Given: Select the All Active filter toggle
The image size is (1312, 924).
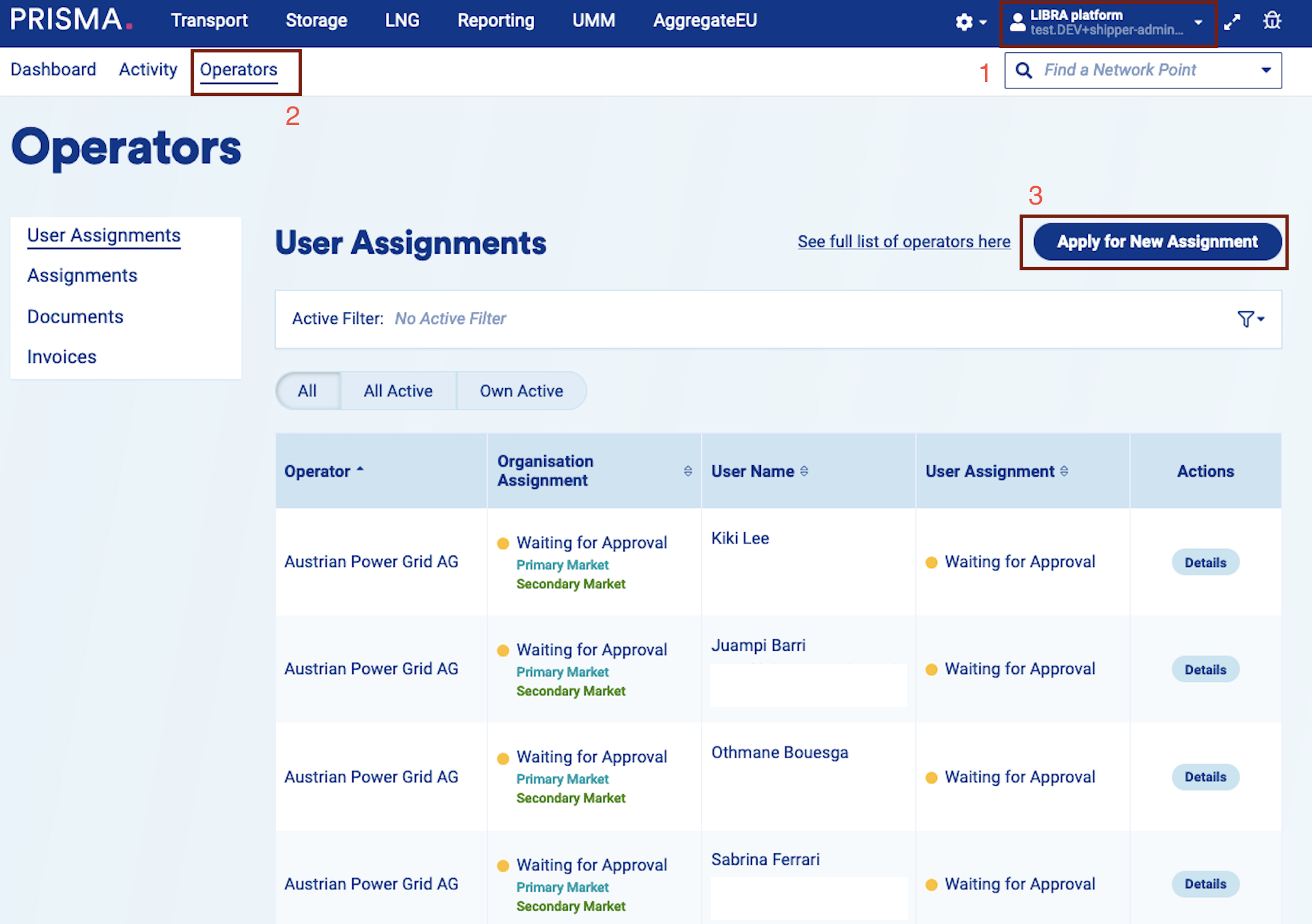Looking at the screenshot, I should pos(398,391).
